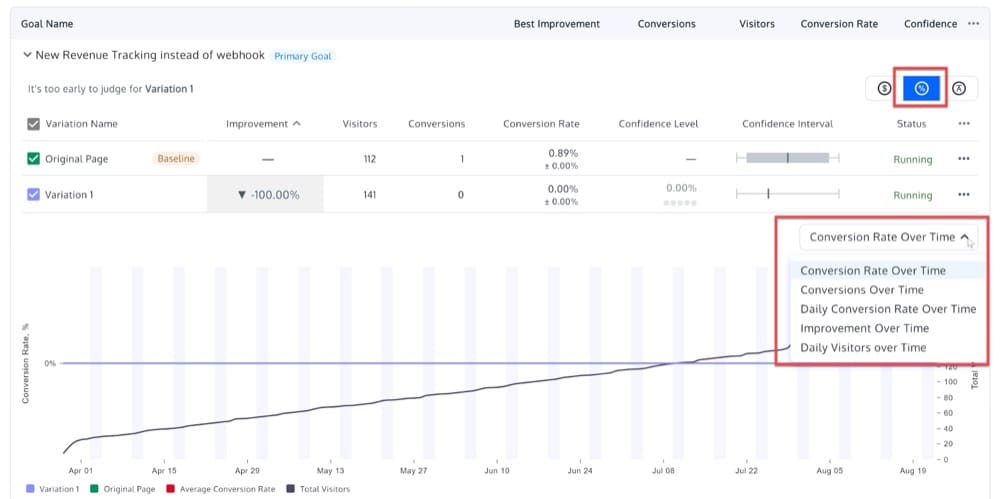
Task: Choose Conversions Over Time option
Action: (x=888, y=290)
